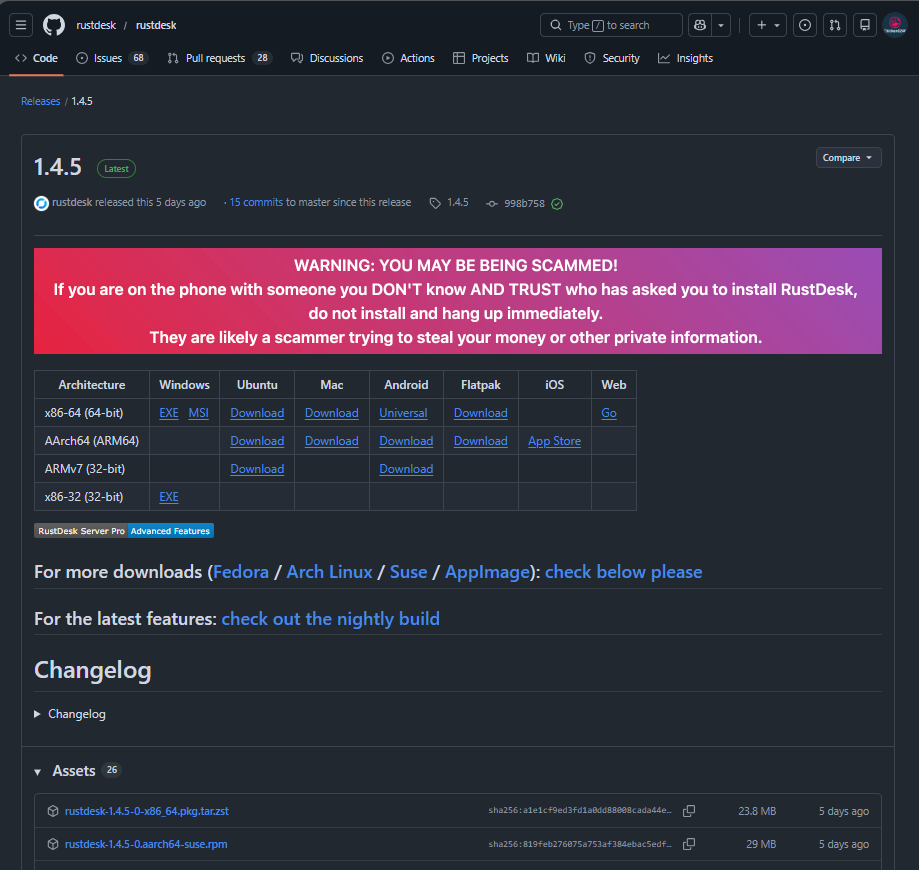Open the iOS App Store link
The image size is (919, 870).
(x=554, y=441)
